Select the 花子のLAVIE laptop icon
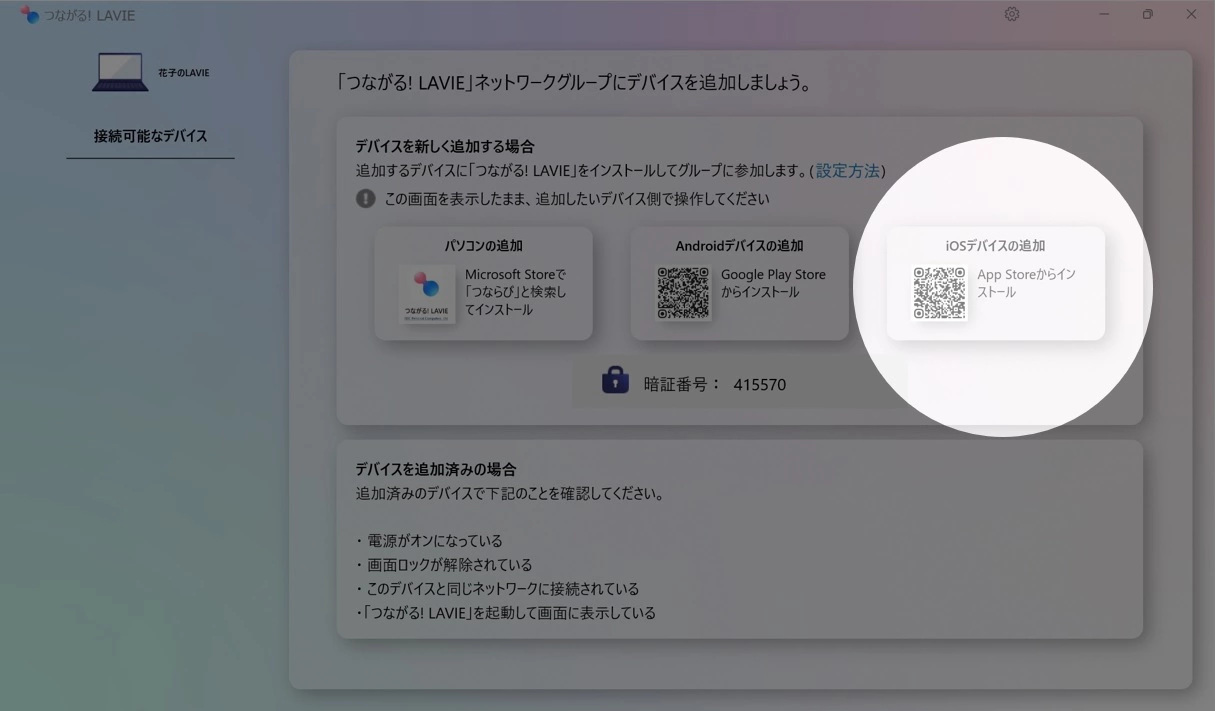 [x=120, y=73]
